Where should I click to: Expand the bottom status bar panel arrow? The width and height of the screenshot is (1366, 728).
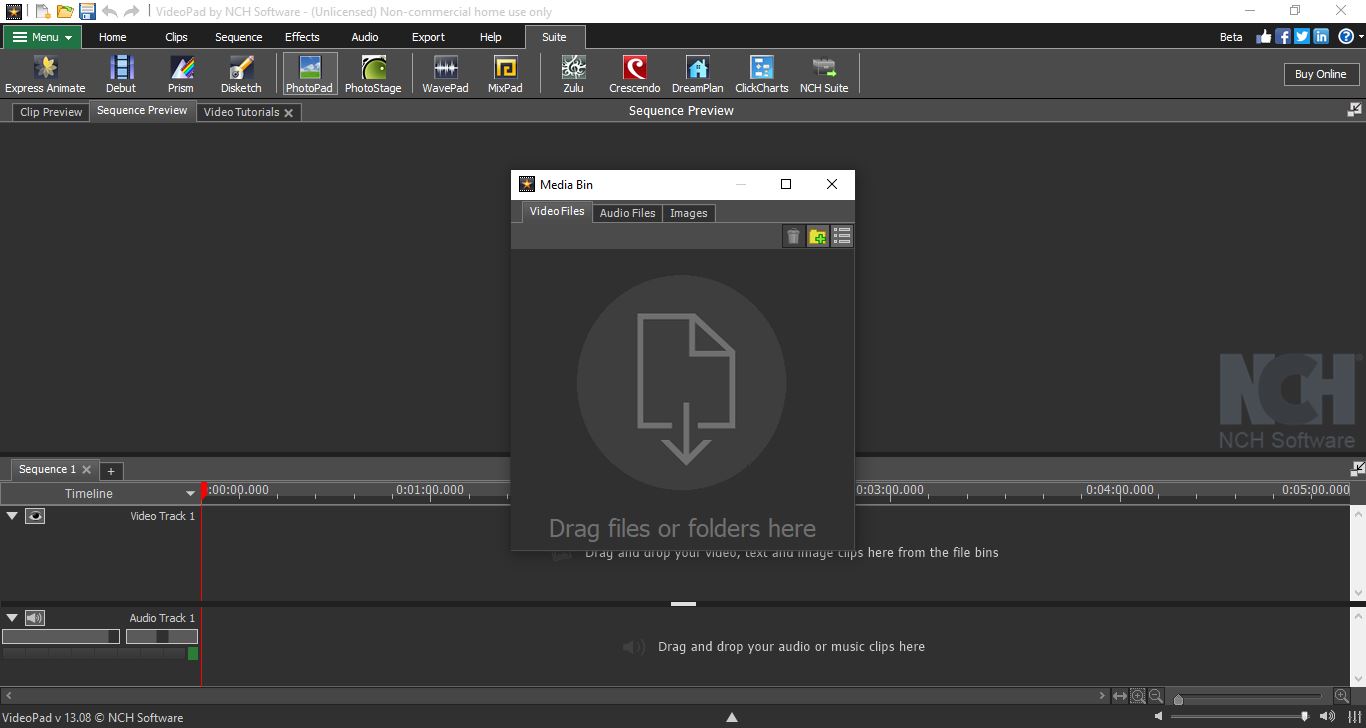732,717
